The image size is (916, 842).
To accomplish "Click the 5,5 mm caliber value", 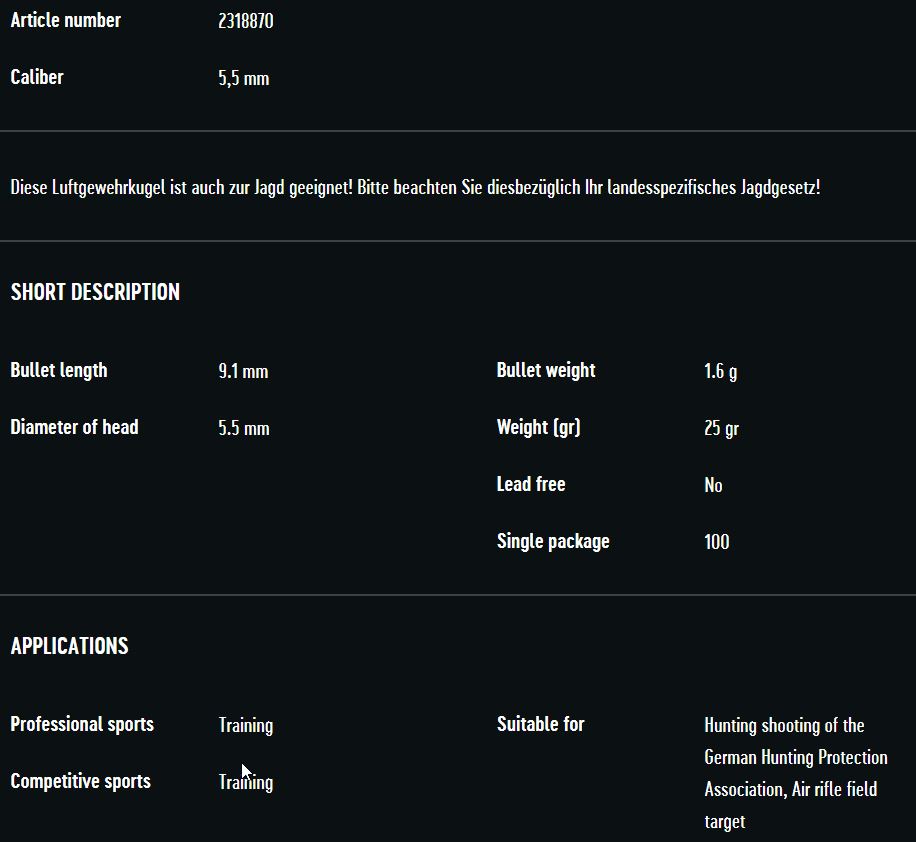I will click(x=244, y=78).
